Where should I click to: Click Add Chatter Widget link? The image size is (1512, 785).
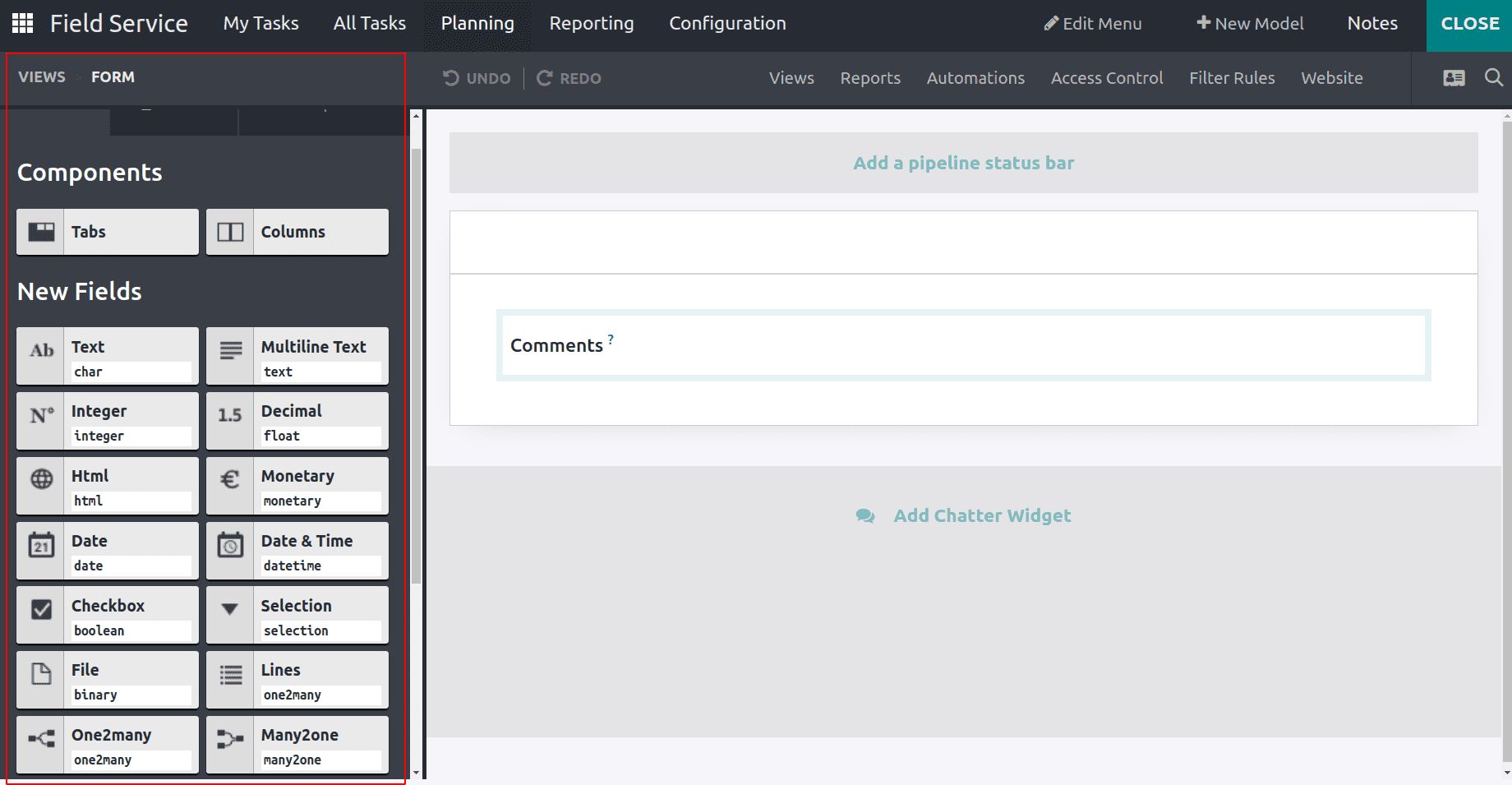[982, 515]
